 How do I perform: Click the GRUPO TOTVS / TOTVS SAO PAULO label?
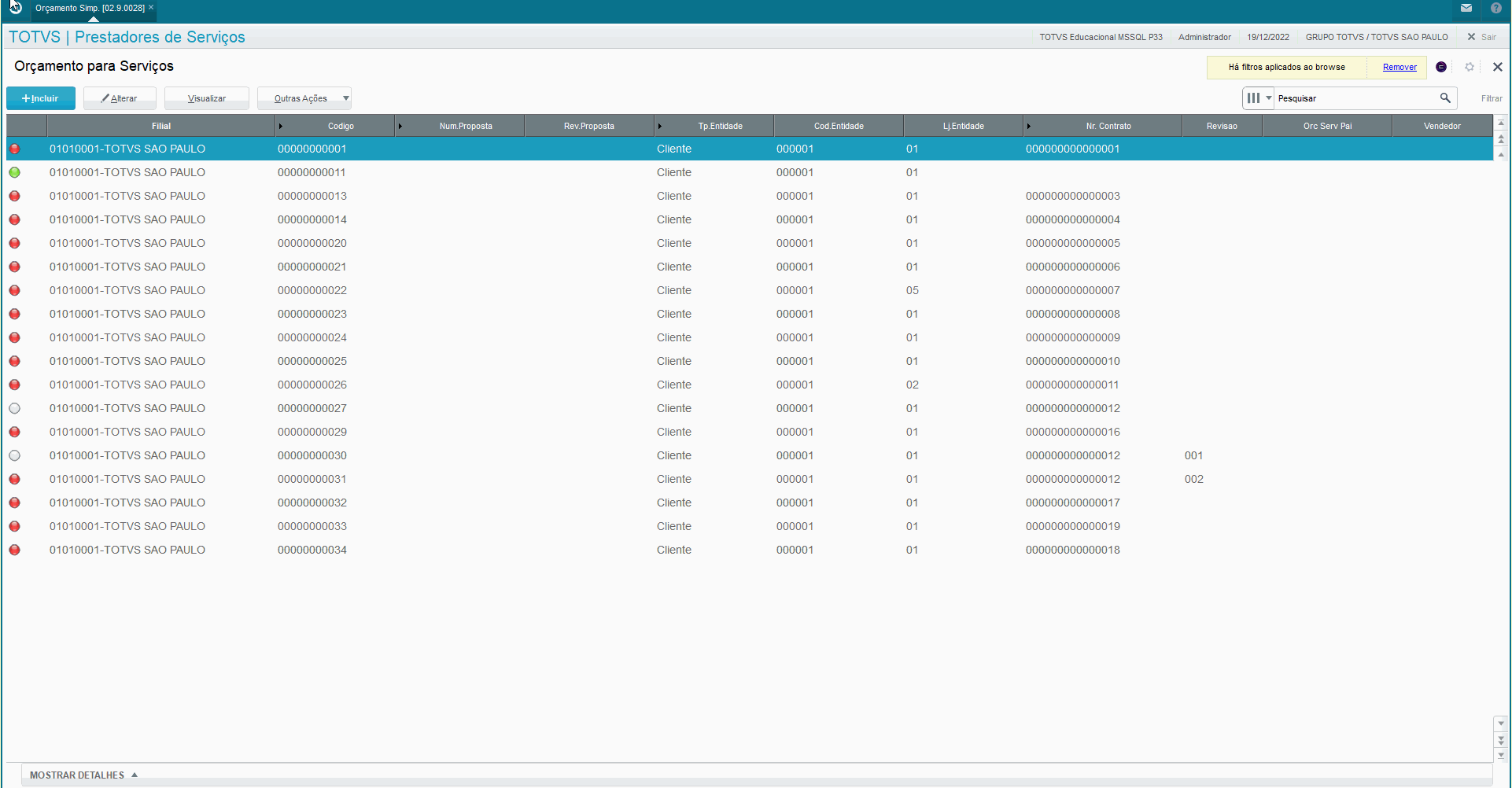tap(1377, 37)
